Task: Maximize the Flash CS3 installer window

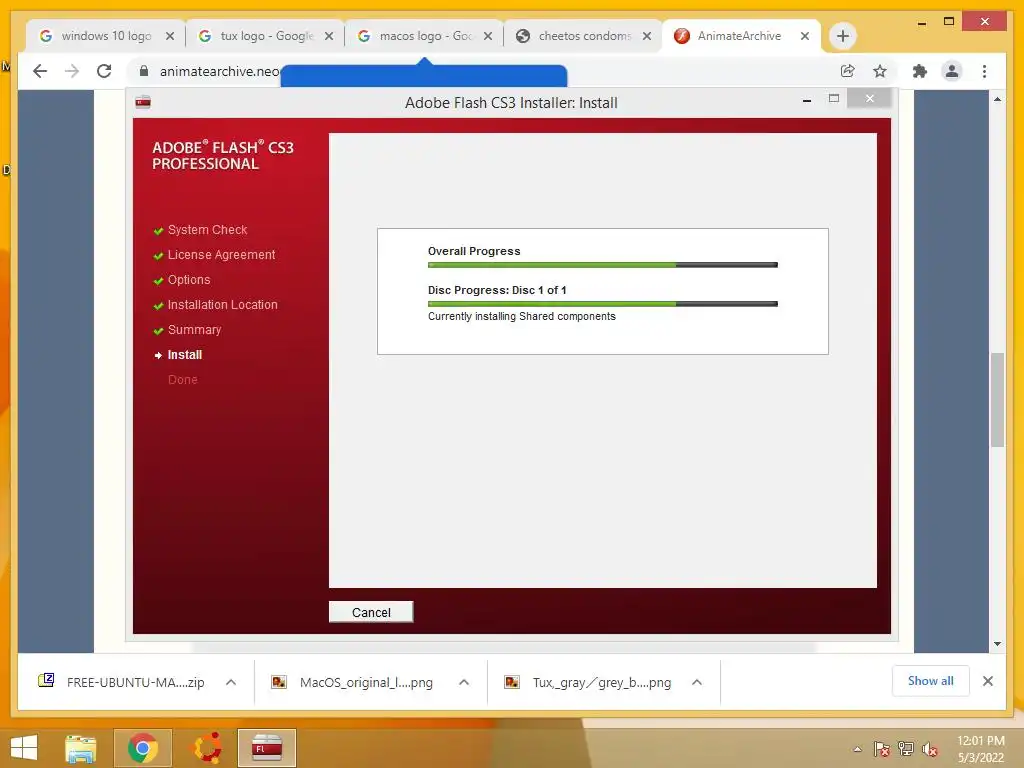Action: [834, 99]
